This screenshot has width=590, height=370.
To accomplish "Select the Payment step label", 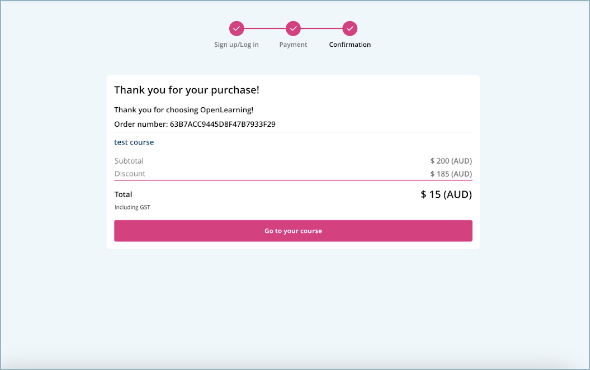I will 293,45.
